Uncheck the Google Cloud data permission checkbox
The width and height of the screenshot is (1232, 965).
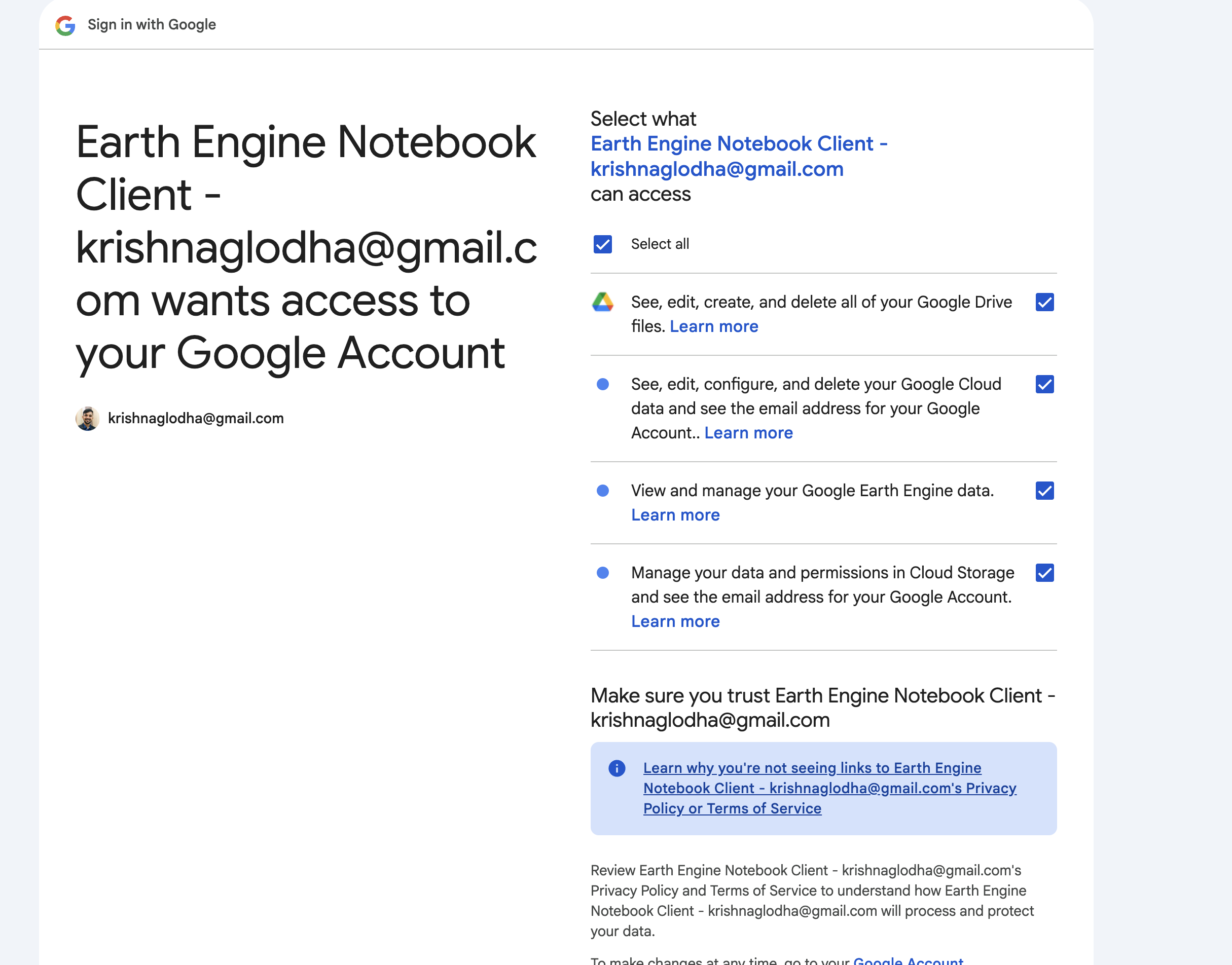point(1044,384)
